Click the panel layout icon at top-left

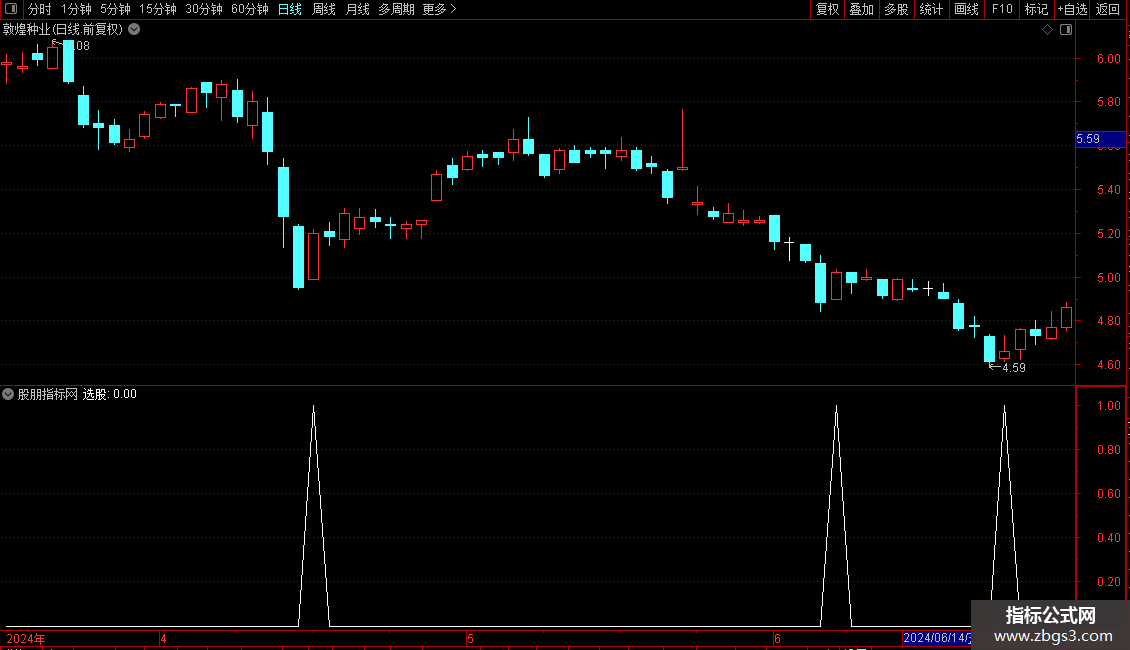[11, 9]
